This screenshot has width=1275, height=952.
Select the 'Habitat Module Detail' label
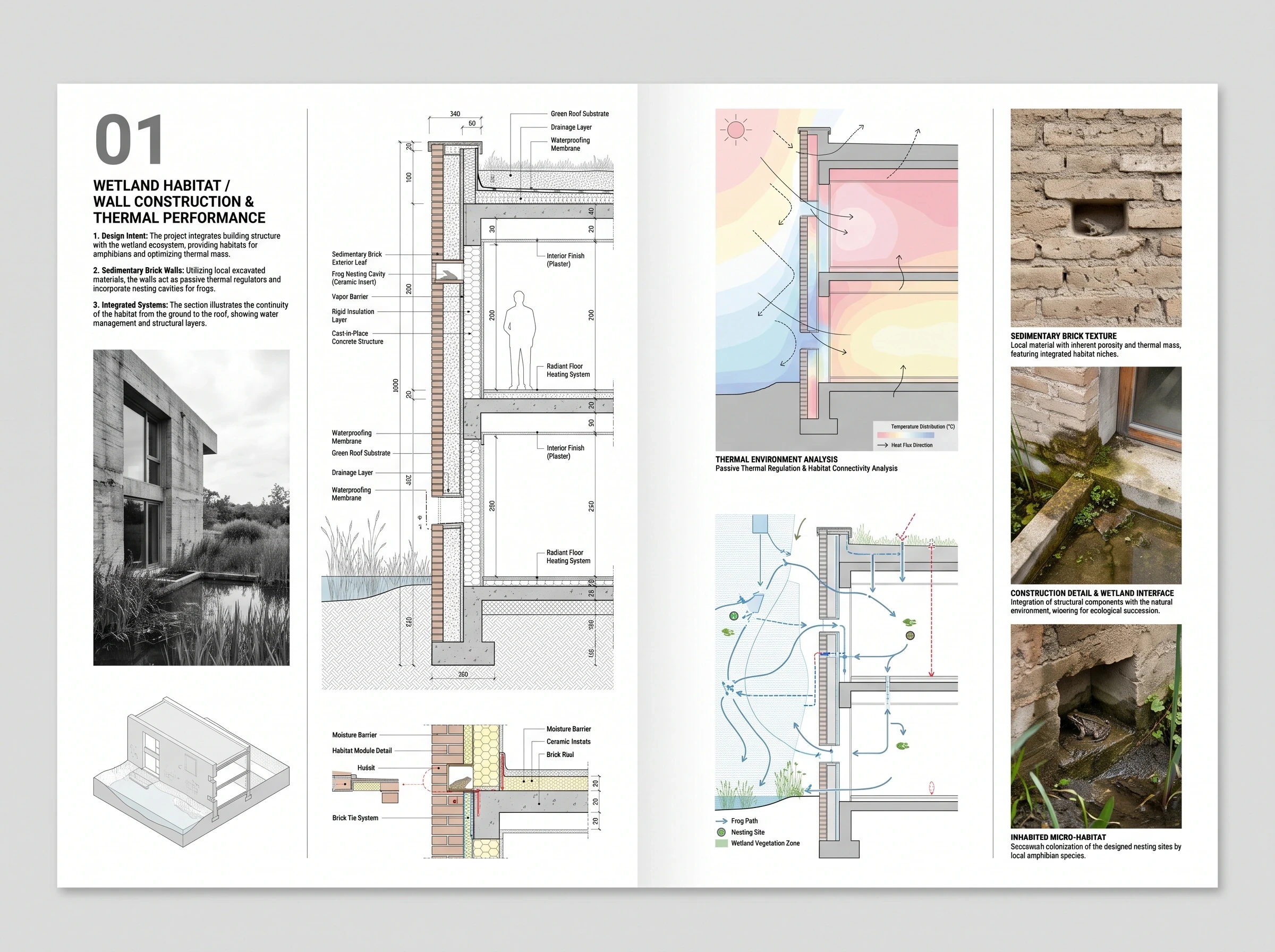tap(362, 750)
